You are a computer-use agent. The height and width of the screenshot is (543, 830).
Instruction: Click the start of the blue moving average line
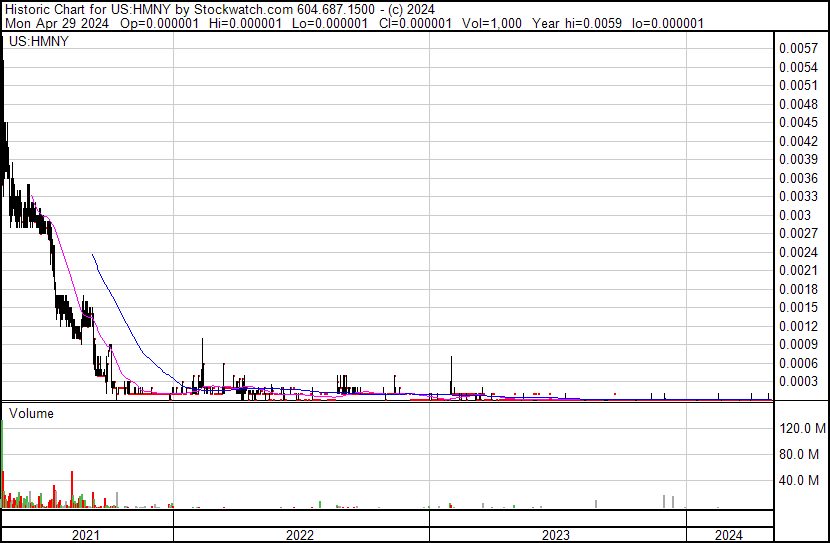pos(93,255)
